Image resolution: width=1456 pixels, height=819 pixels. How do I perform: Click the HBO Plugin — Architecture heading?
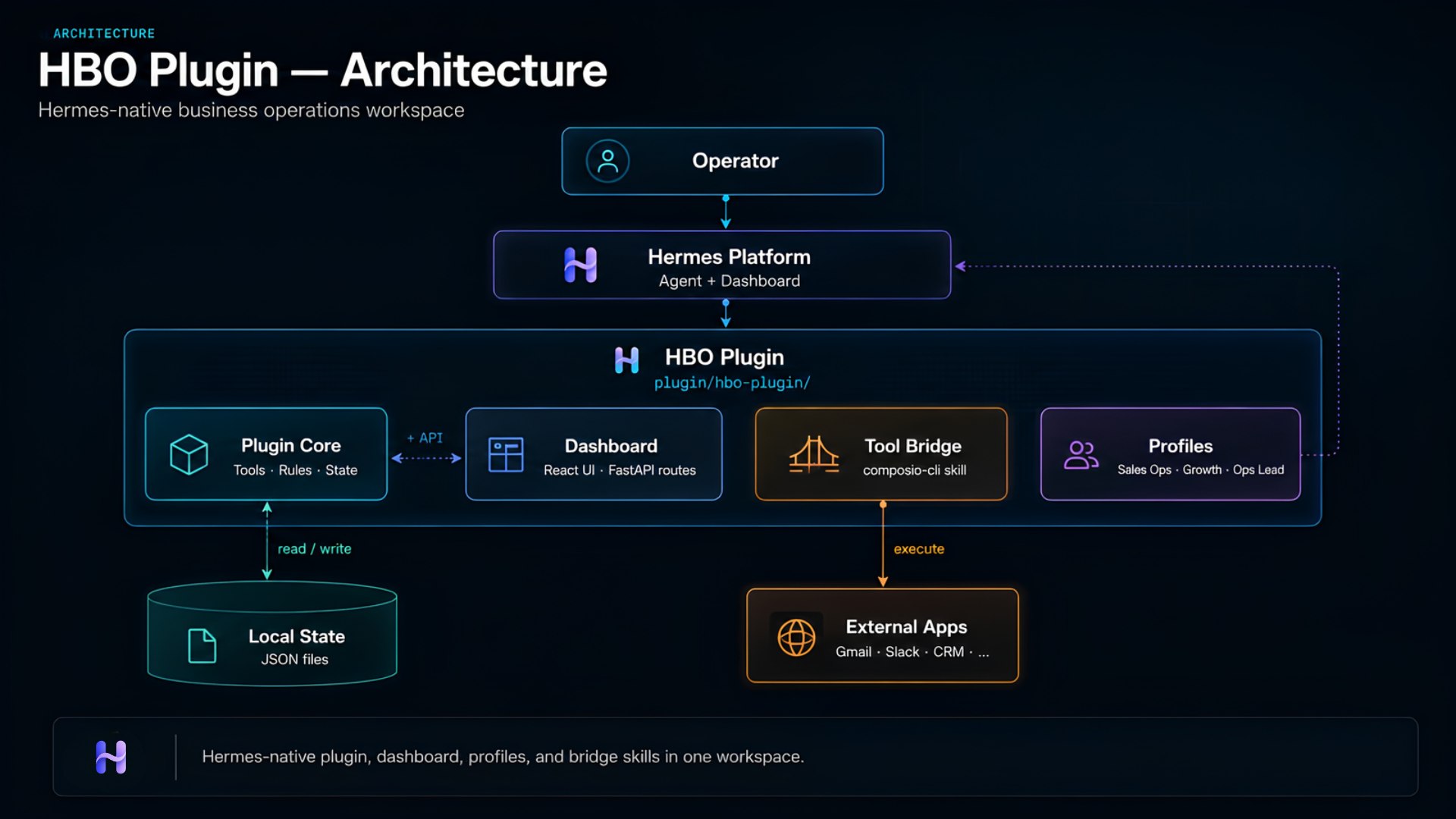click(322, 70)
